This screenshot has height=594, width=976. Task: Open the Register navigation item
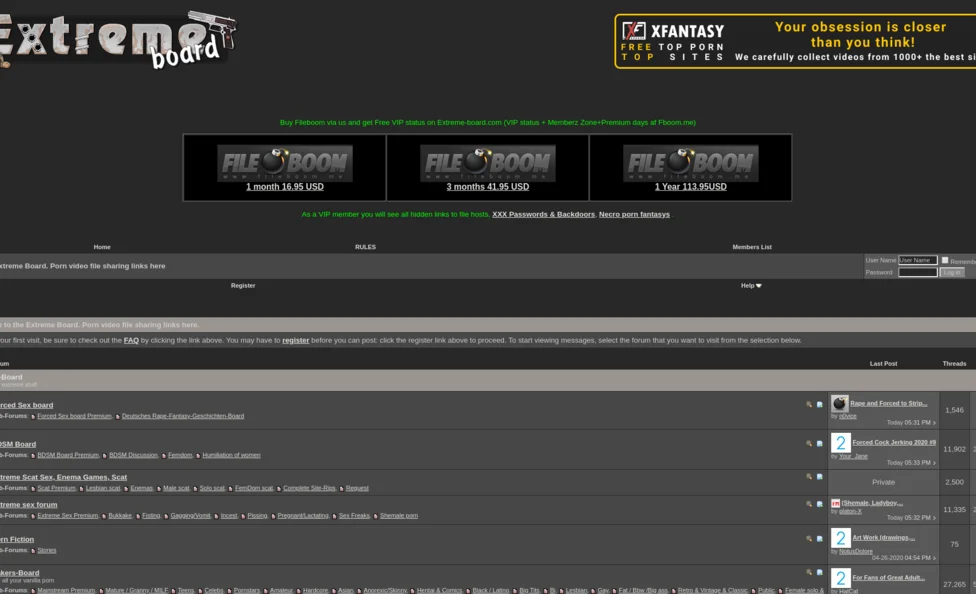(x=243, y=286)
